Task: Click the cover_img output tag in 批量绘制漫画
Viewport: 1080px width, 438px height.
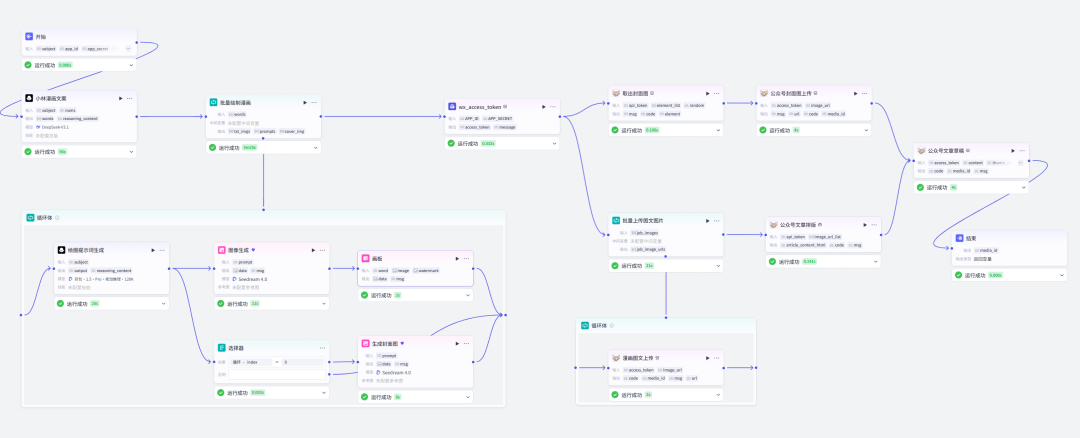Action: point(290,131)
